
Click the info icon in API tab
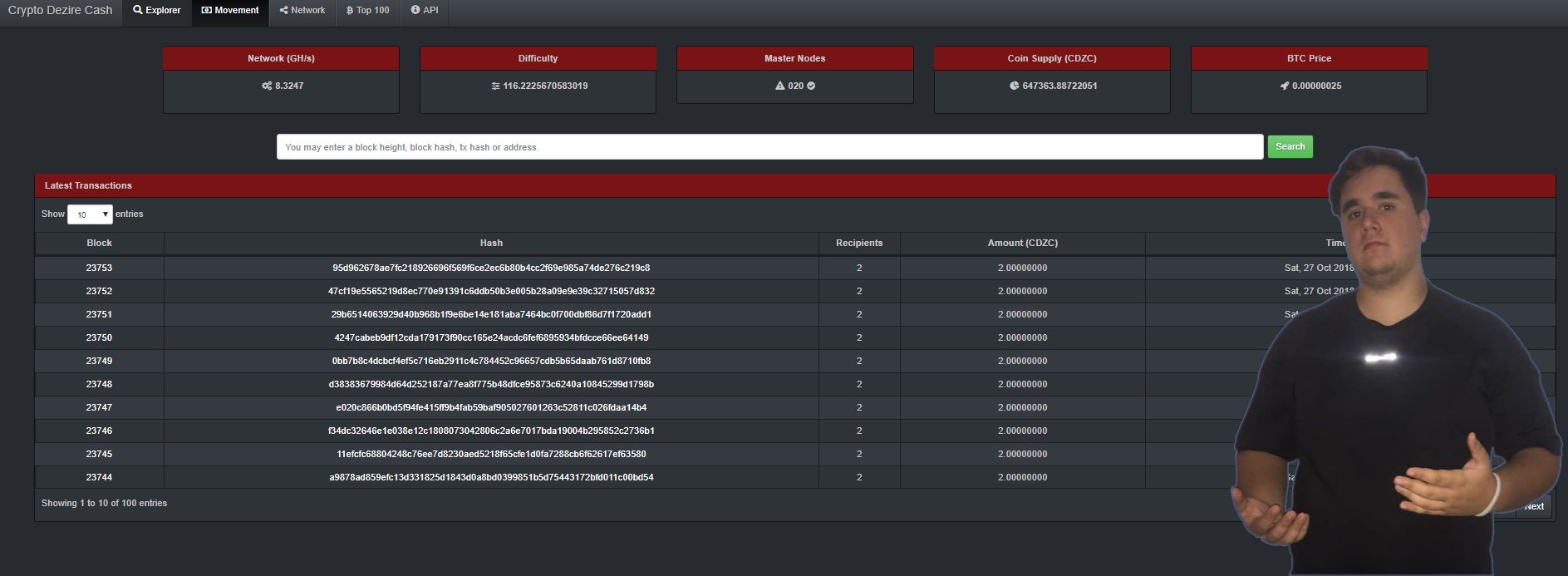(415, 10)
